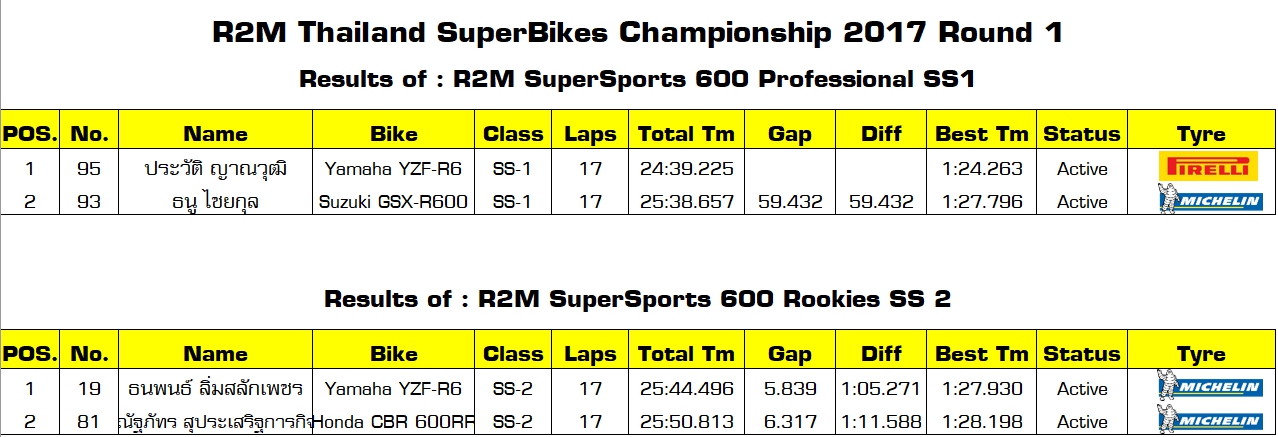Viewport: 1278px width, 437px height.
Task: Click the Honda CBR 600RR bike cell
Action: [x=394, y=421]
